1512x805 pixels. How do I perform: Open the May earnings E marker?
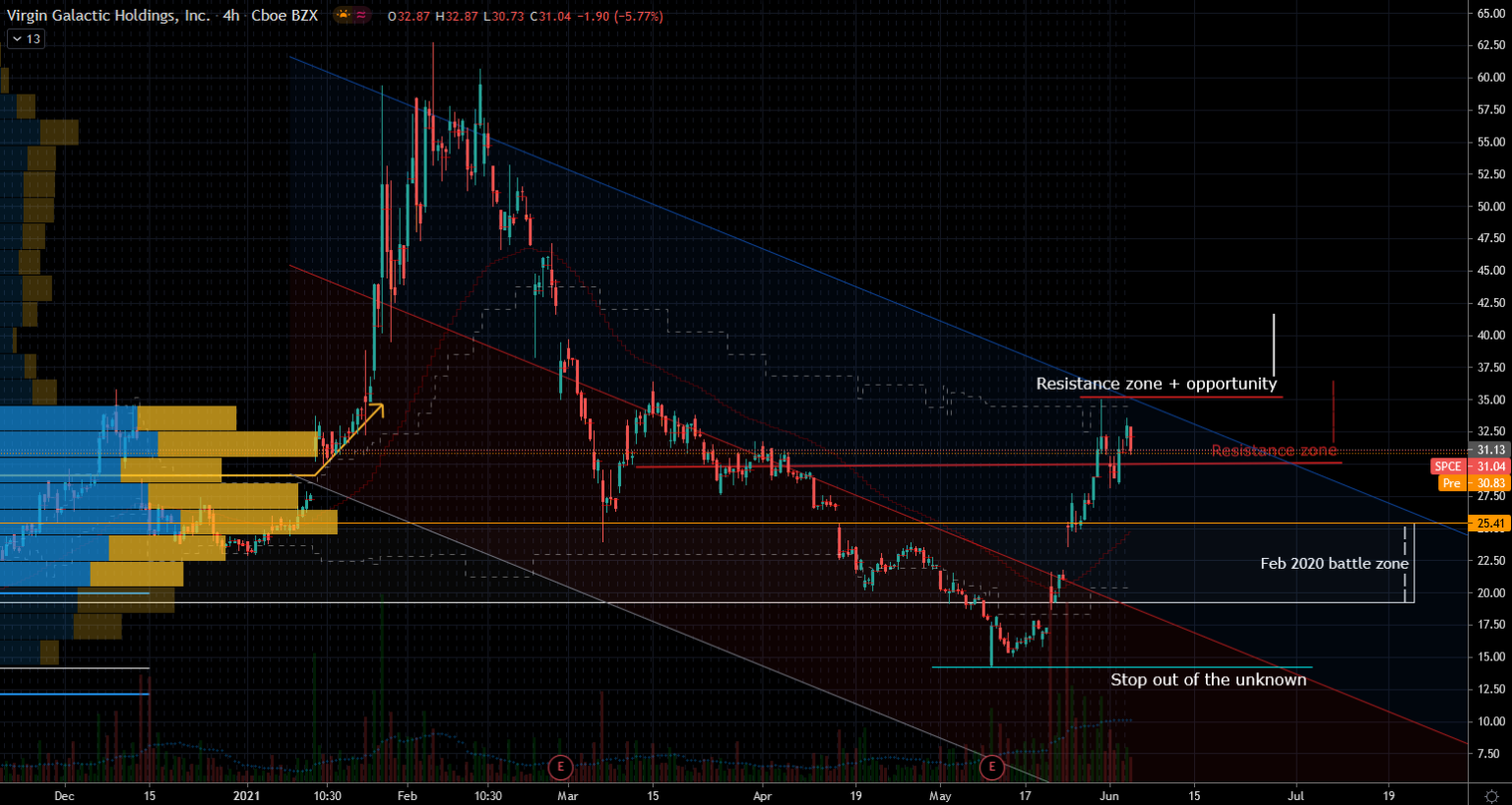coord(991,767)
